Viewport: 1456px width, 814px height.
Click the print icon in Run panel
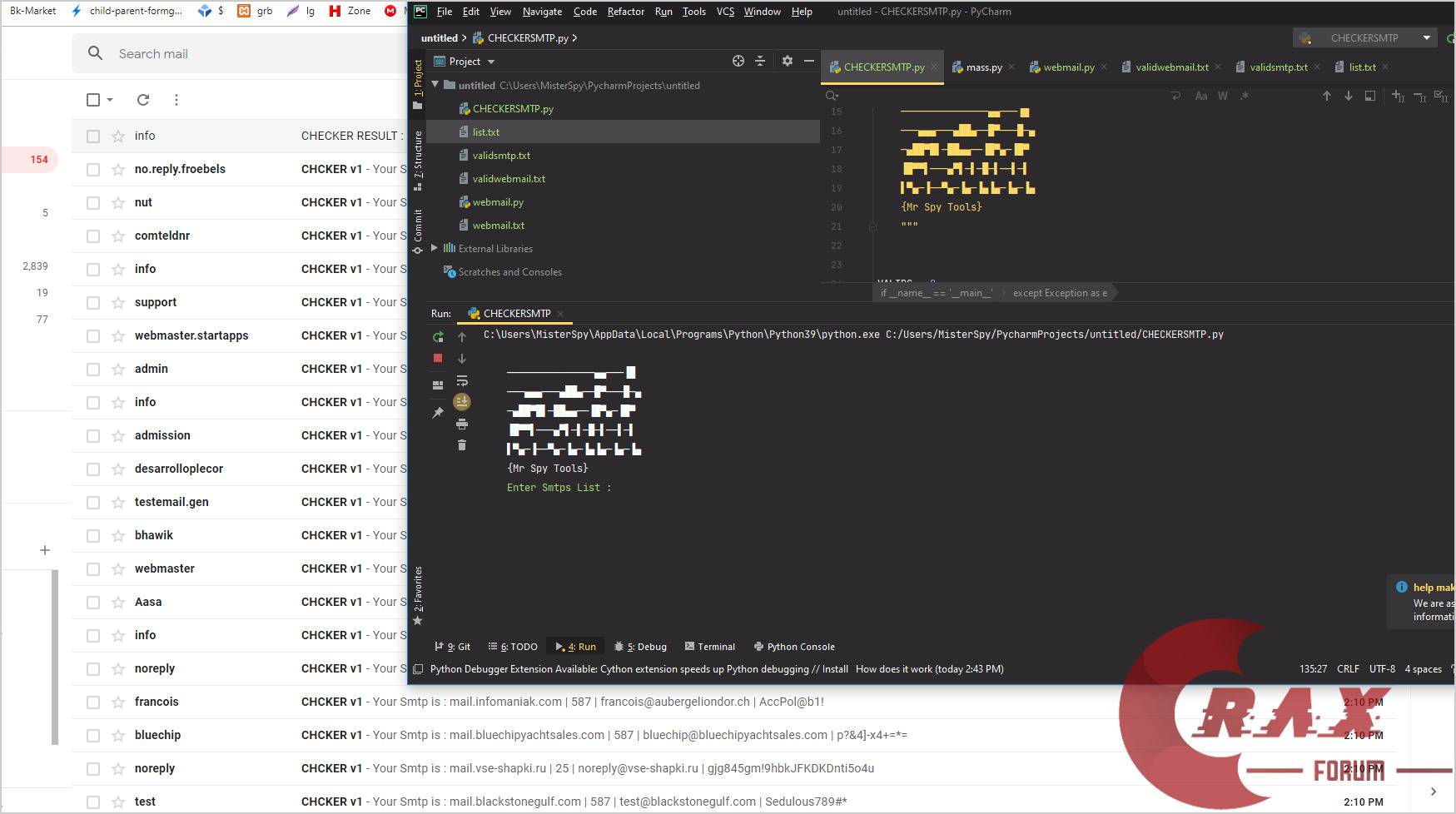tap(462, 424)
